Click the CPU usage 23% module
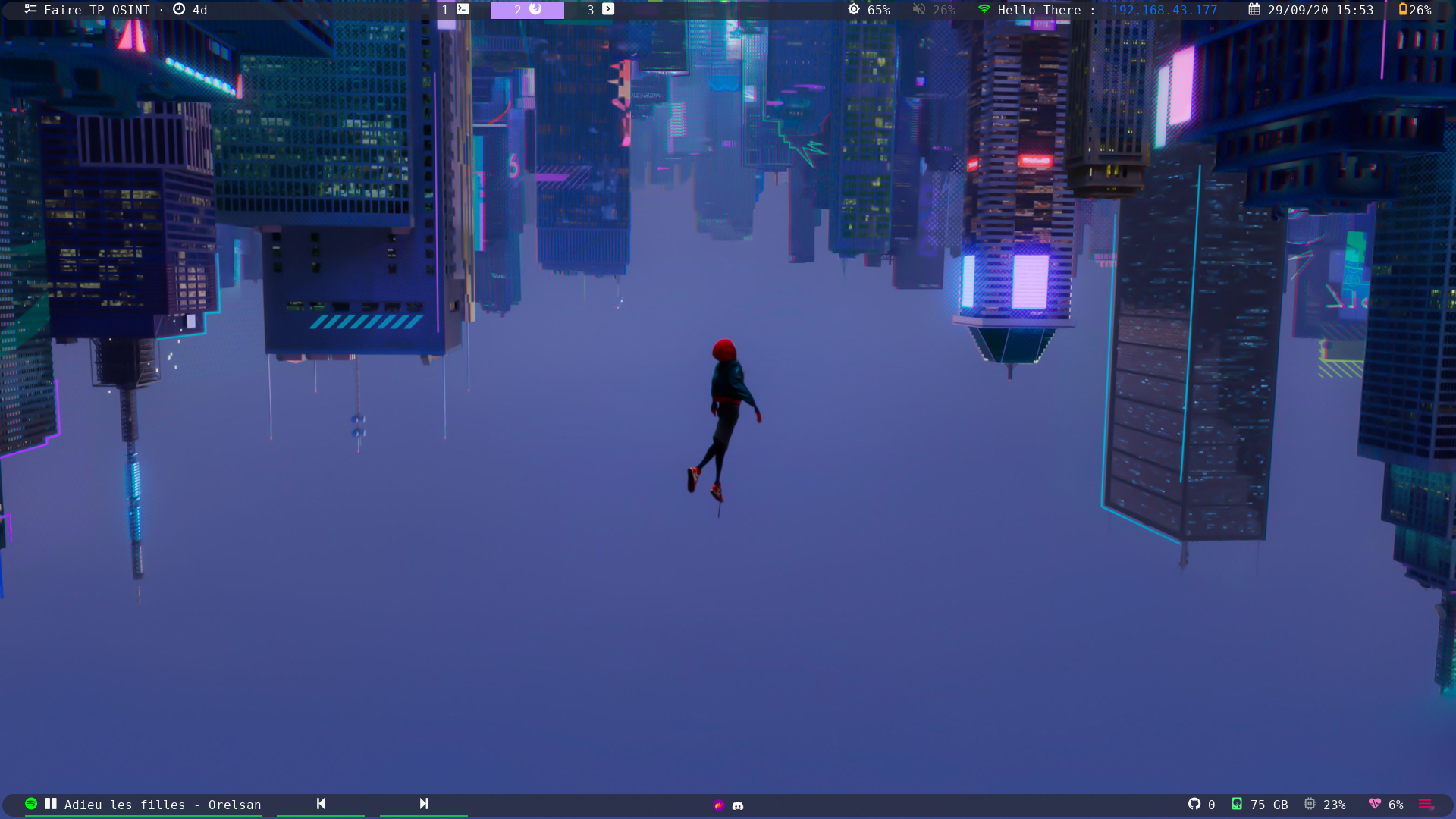The width and height of the screenshot is (1456, 819). point(1325,805)
